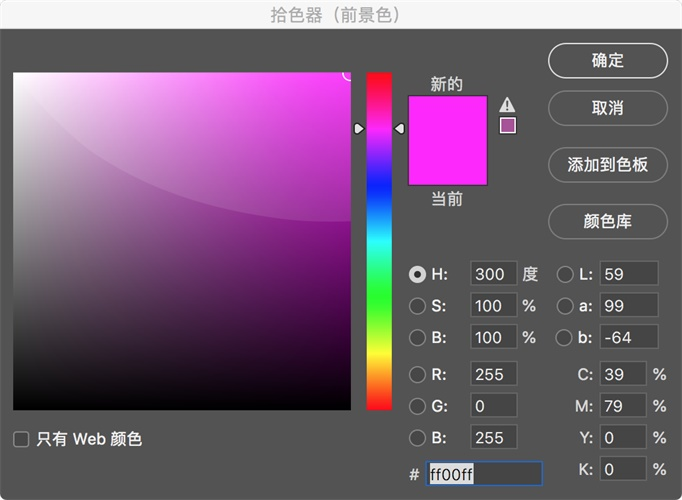Enable the 只有 Web 颜色 checkbox
The width and height of the screenshot is (682, 500).
tap(21, 439)
